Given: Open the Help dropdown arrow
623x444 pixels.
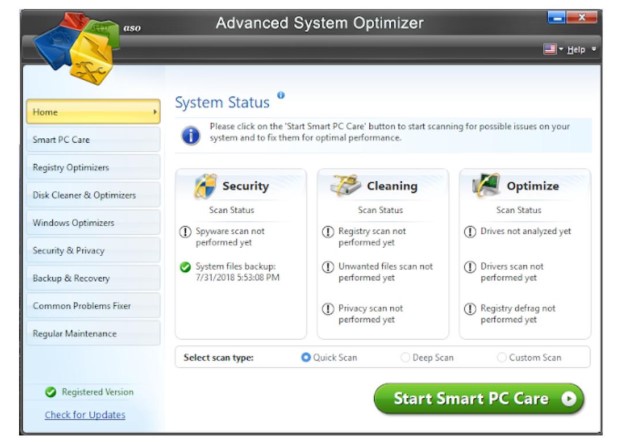Looking at the screenshot, I should 594,49.
